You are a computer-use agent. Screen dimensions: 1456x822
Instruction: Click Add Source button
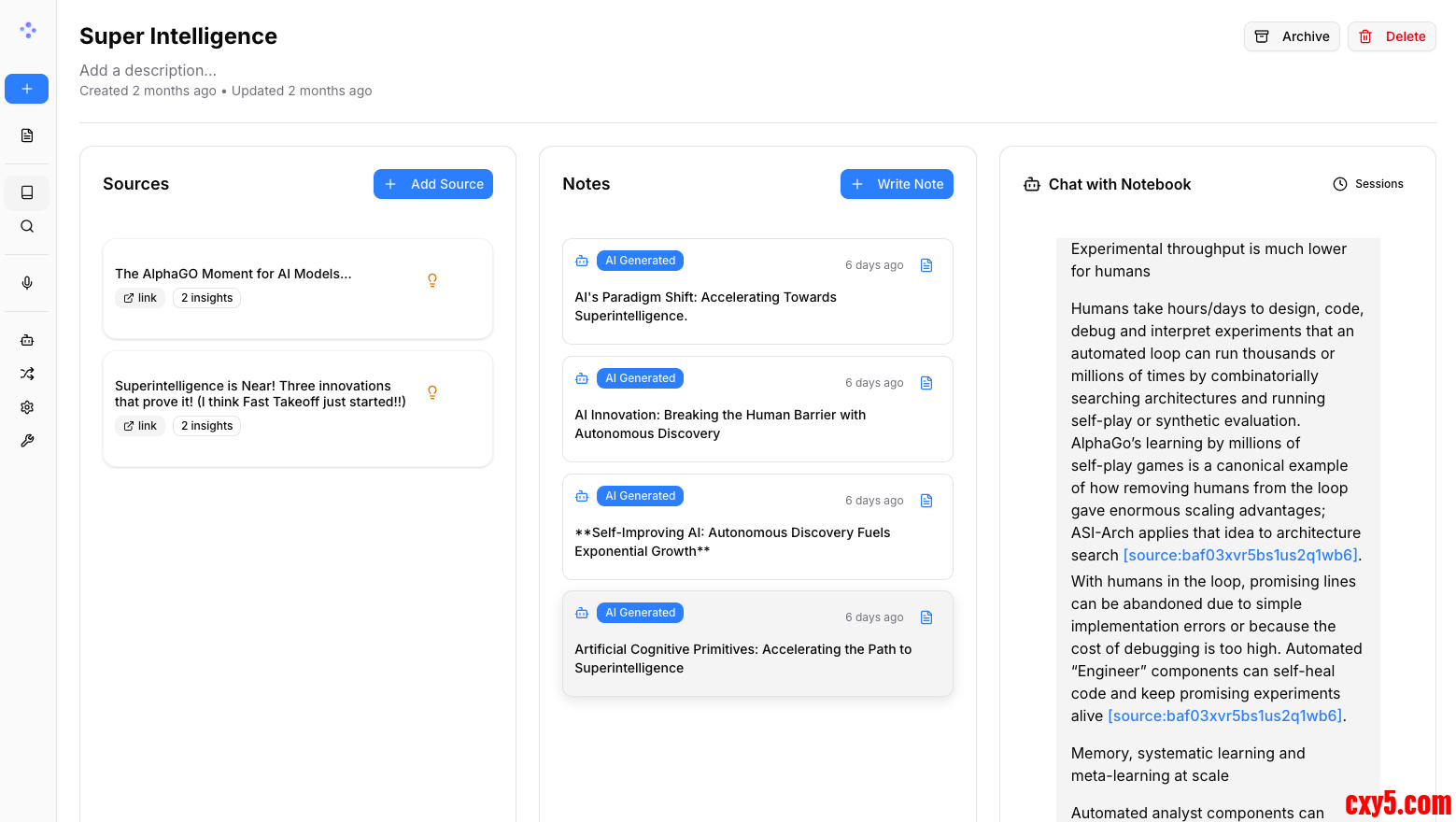click(x=433, y=184)
